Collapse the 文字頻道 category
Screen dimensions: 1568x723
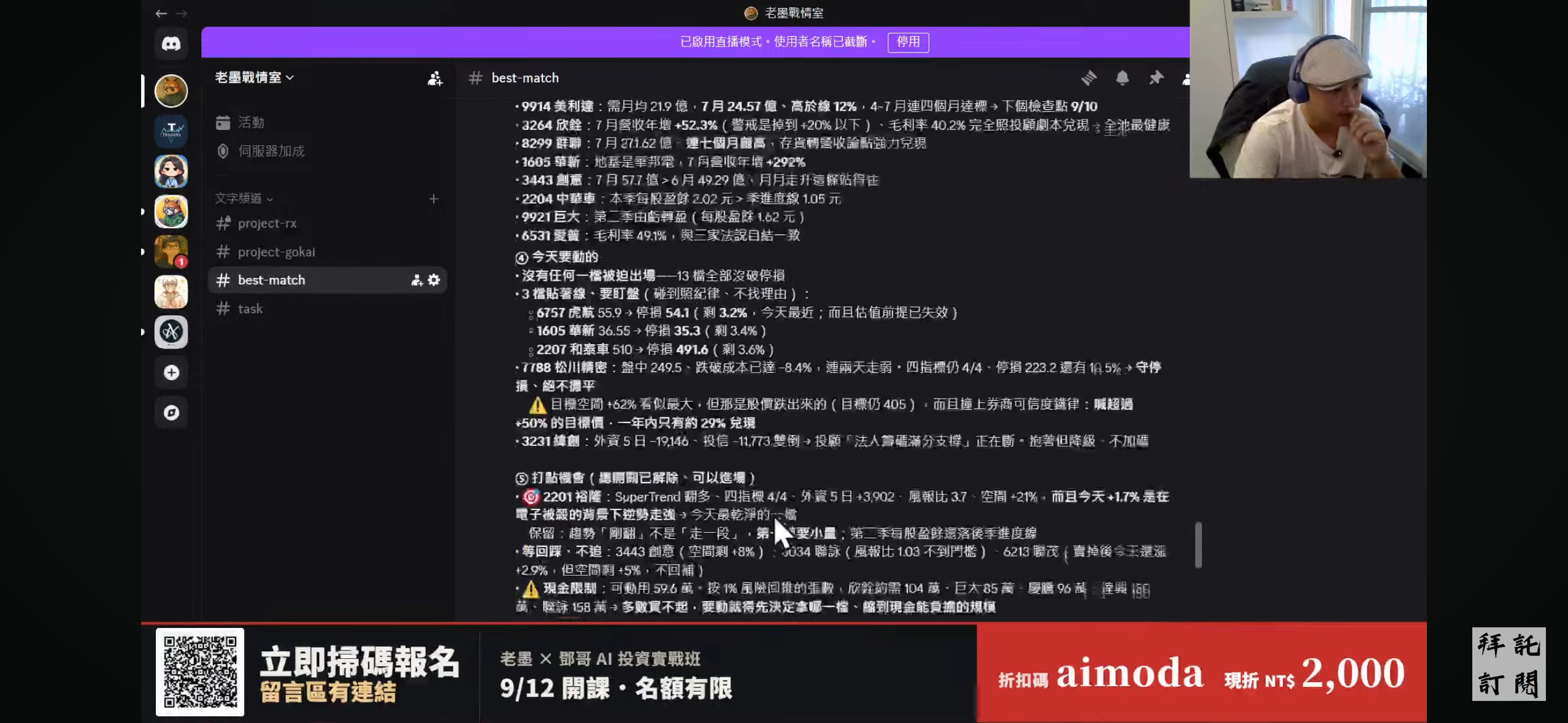point(244,198)
